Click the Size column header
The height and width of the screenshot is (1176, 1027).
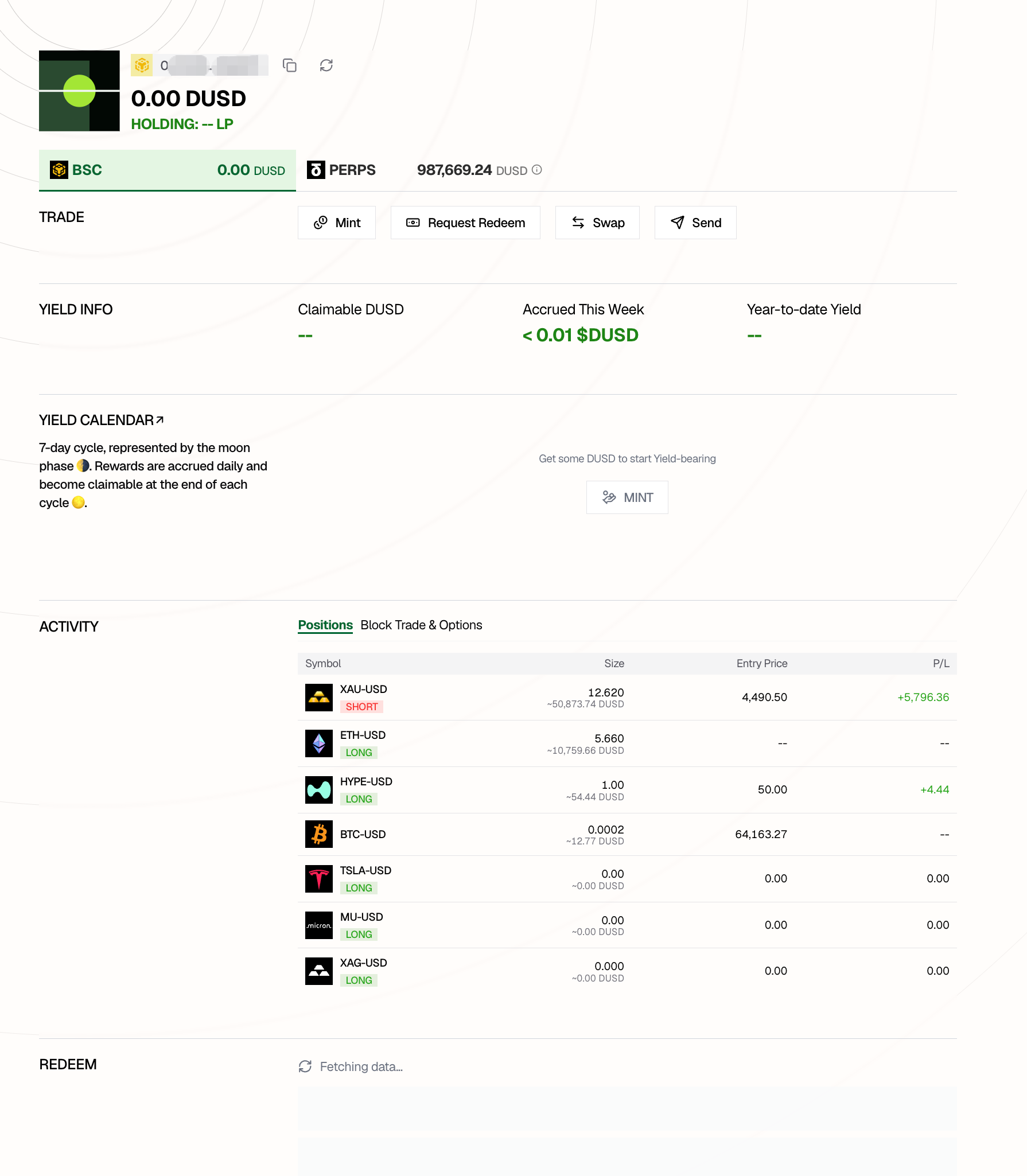[614, 664]
